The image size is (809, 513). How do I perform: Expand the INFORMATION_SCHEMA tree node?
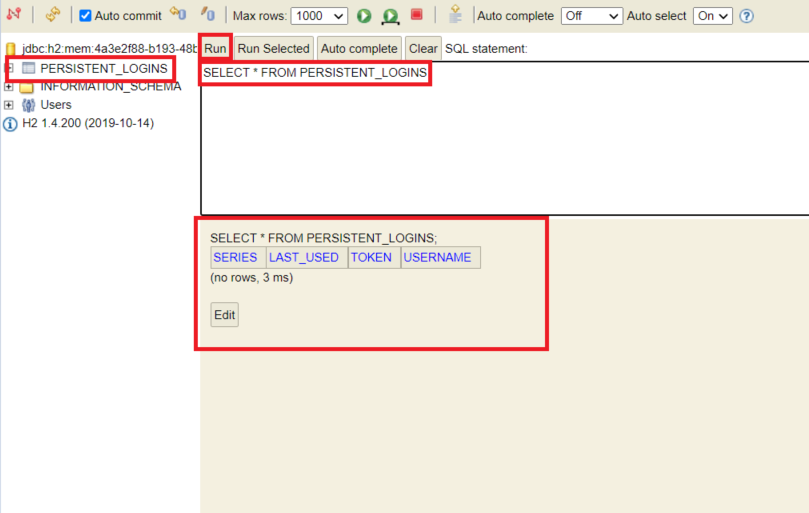8,87
